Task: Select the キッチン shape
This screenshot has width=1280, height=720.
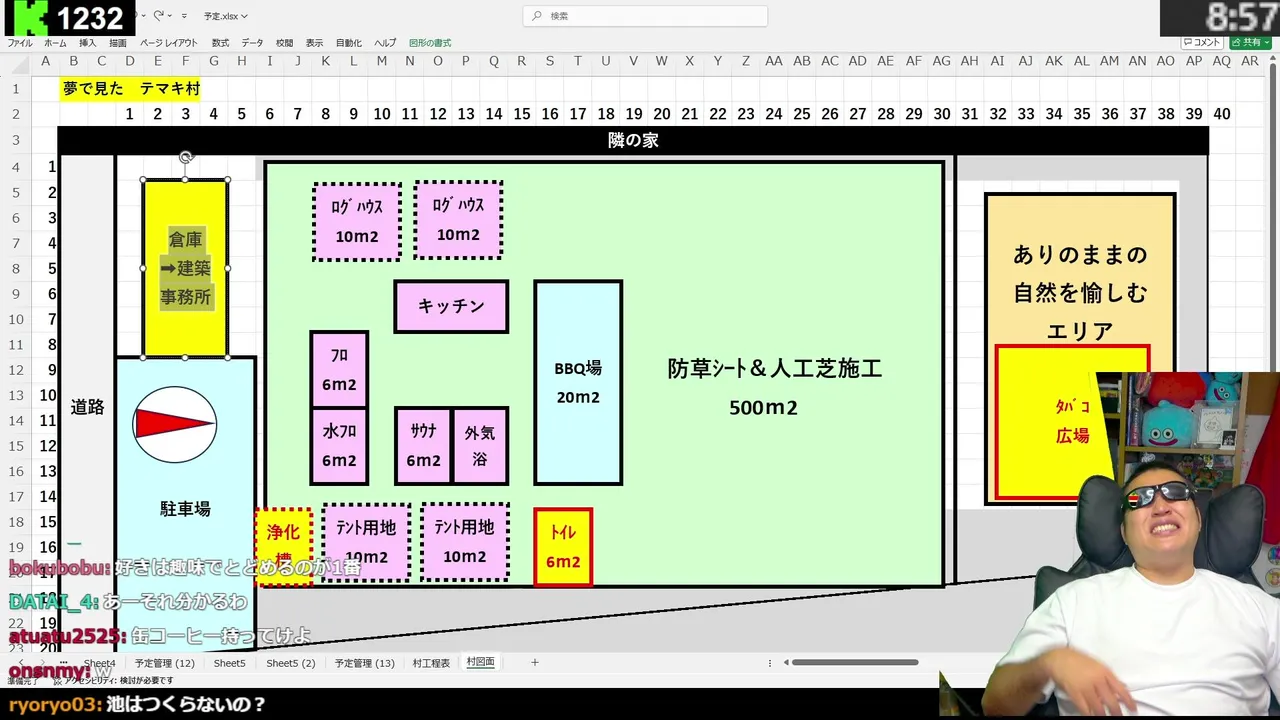Action: pyautogui.click(x=451, y=306)
